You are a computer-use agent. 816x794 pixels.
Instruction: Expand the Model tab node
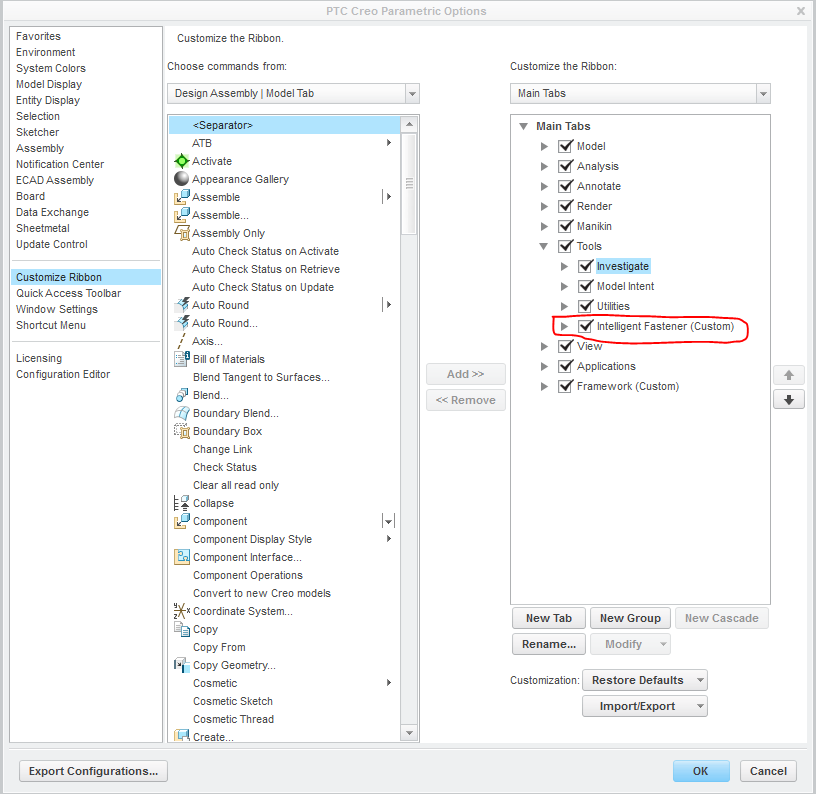click(x=544, y=146)
